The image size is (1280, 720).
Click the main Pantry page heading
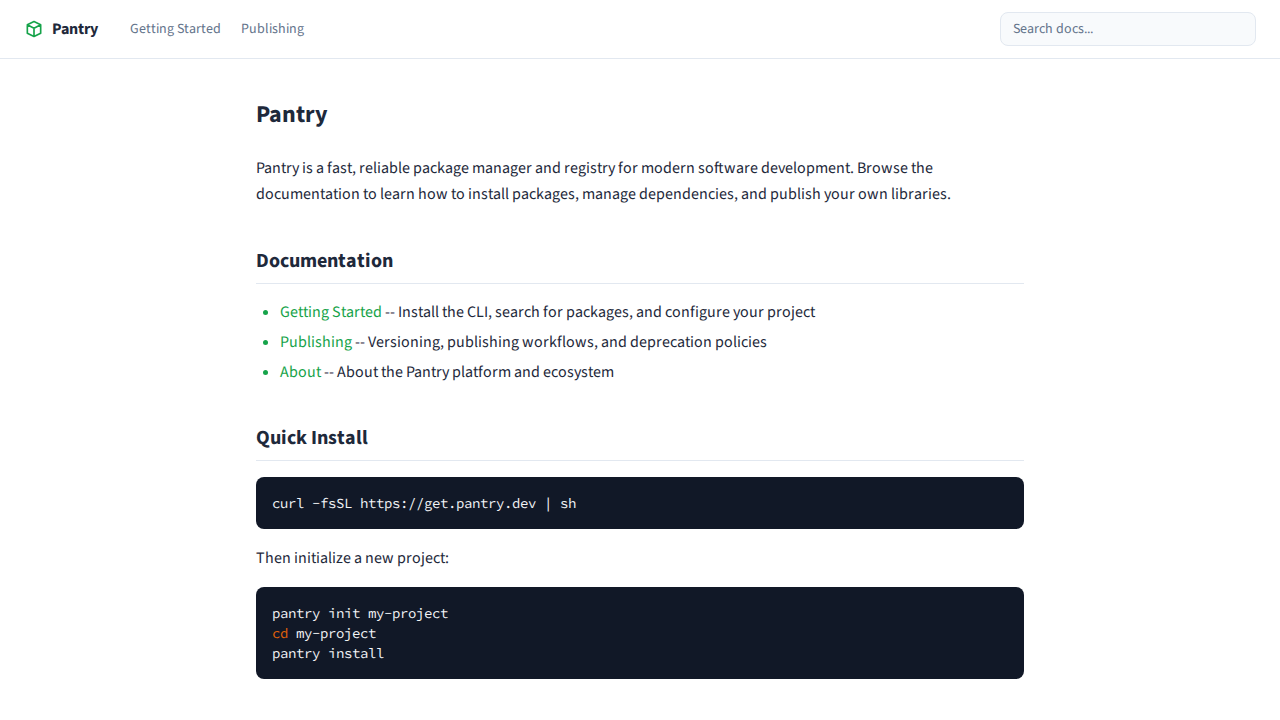[x=291, y=114]
